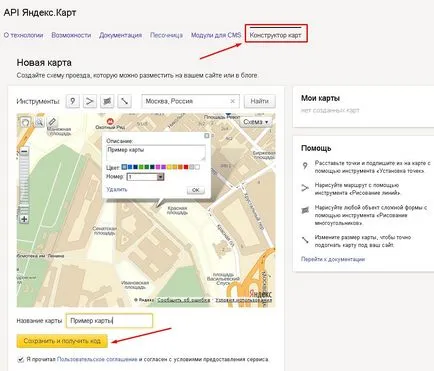Select the place-point marker tool
434x371 pixels.
click(x=73, y=101)
